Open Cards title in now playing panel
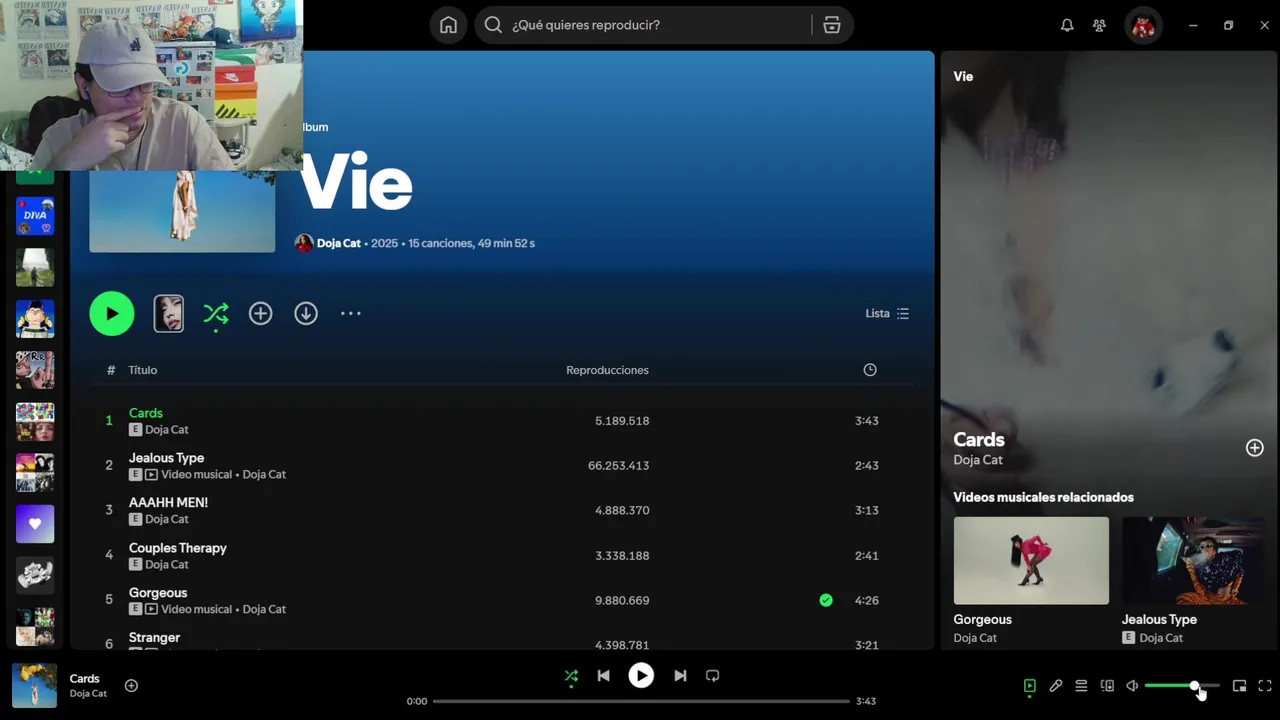The width and height of the screenshot is (1280, 720). click(979, 439)
